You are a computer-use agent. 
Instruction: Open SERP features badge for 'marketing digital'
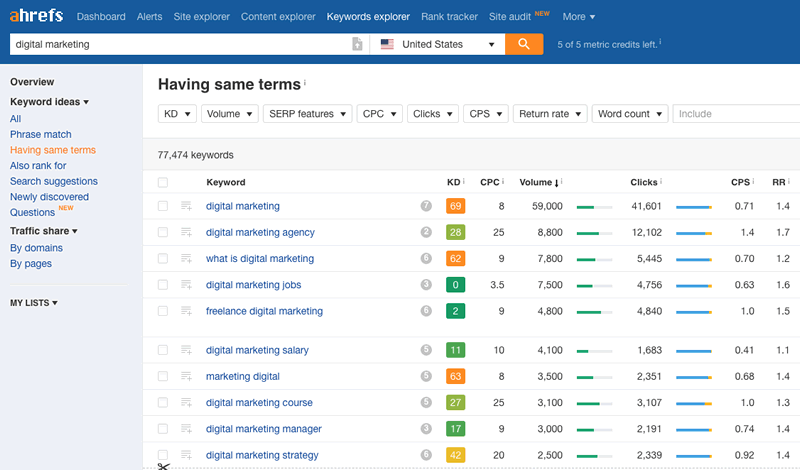[426, 376]
